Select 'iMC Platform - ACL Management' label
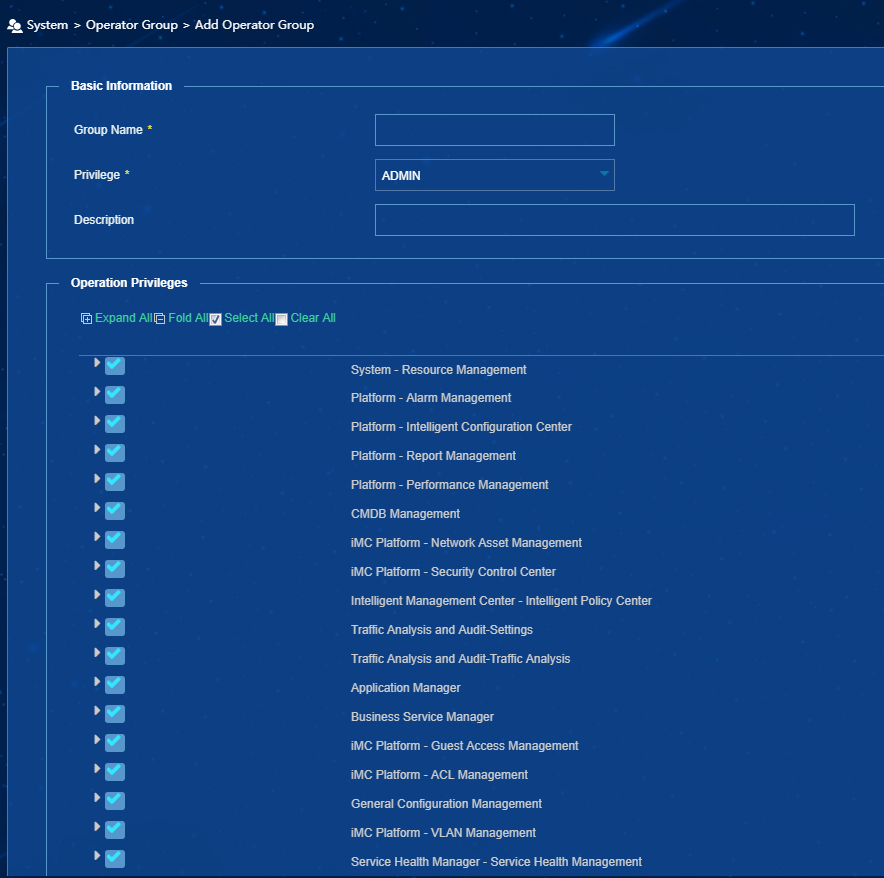 (439, 775)
